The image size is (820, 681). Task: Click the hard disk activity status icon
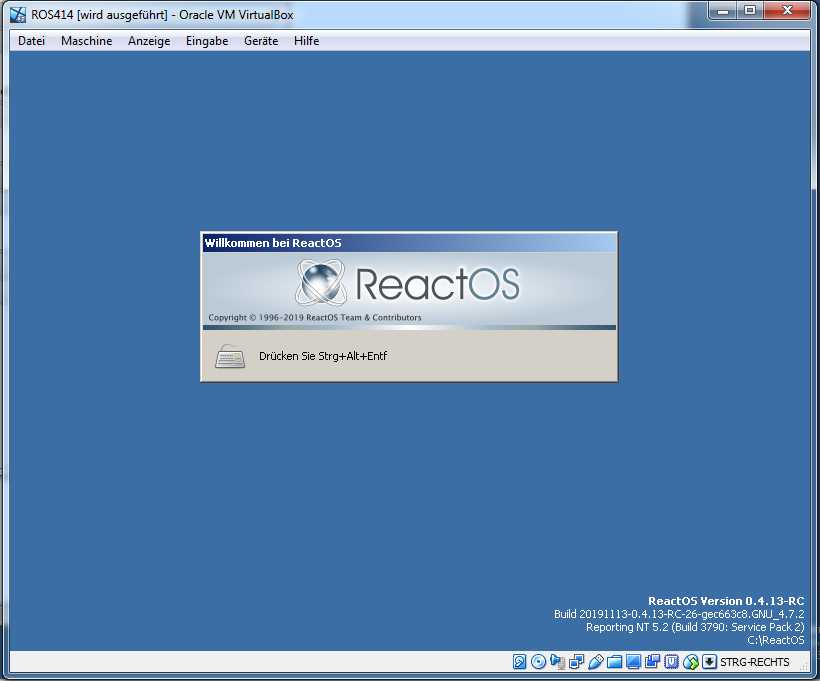tap(519, 662)
